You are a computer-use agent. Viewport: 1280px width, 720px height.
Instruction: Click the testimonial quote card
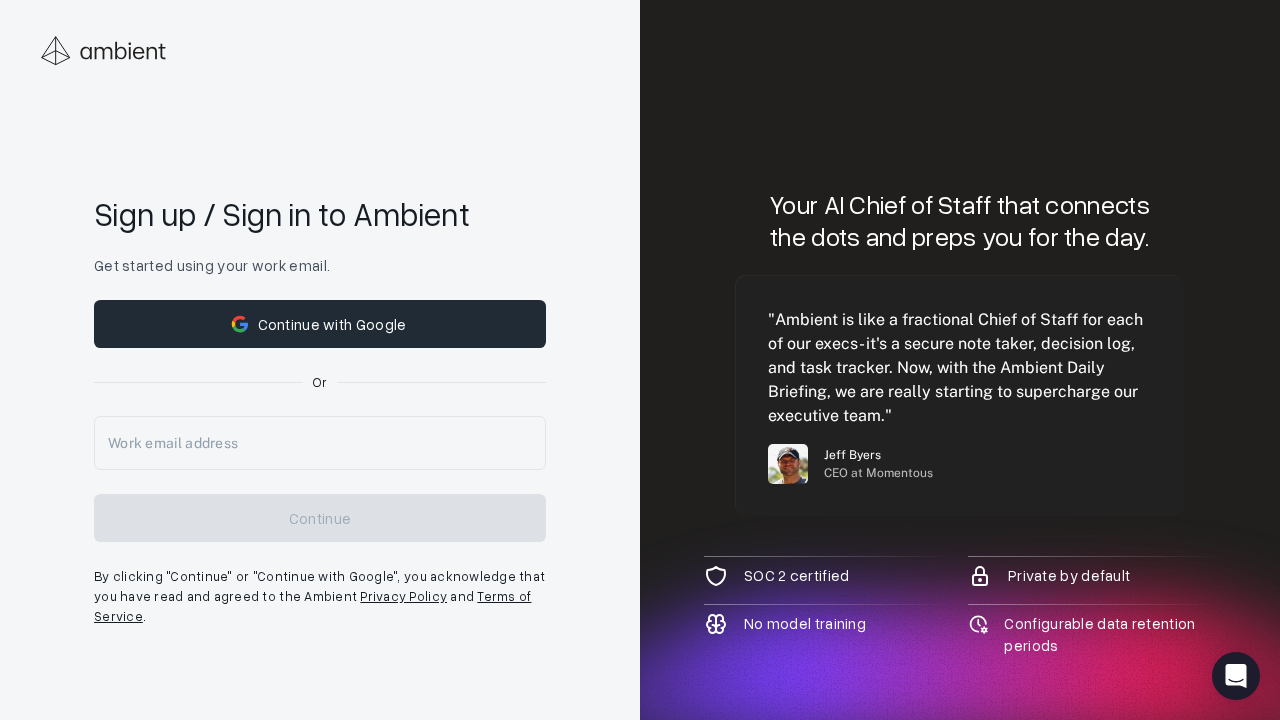959,395
